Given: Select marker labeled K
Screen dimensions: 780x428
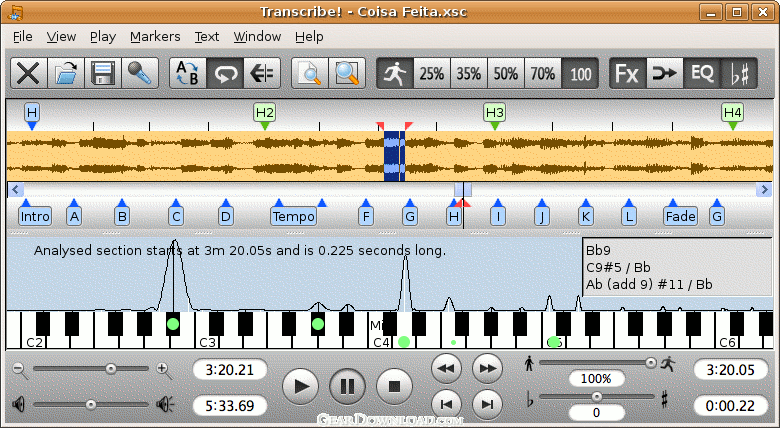Looking at the screenshot, I should point(585,216).
